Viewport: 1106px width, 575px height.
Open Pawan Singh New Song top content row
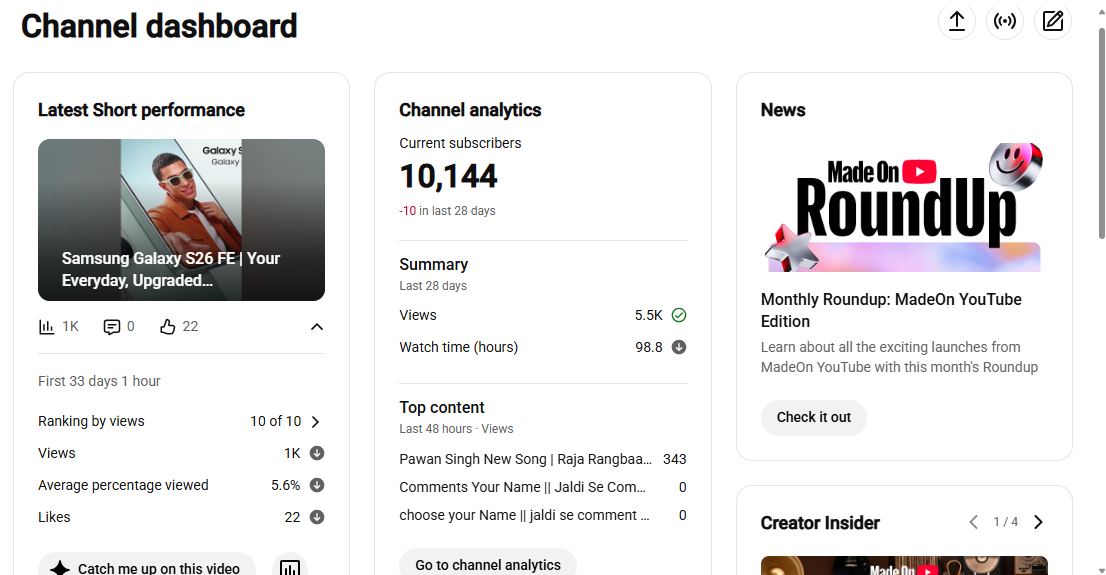pyautogui.click(x=542, y=459)
